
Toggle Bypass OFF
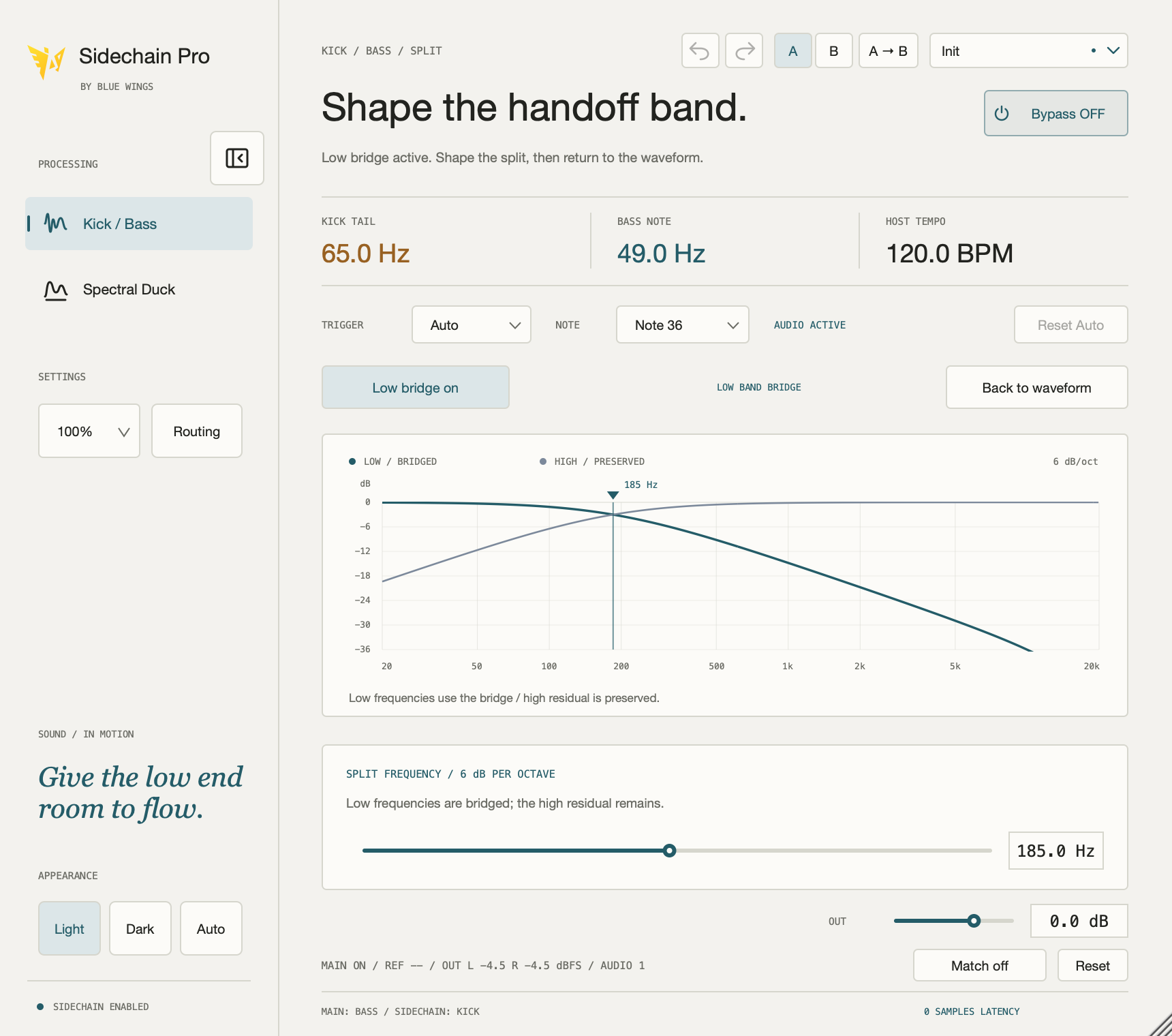[1056, 113]
